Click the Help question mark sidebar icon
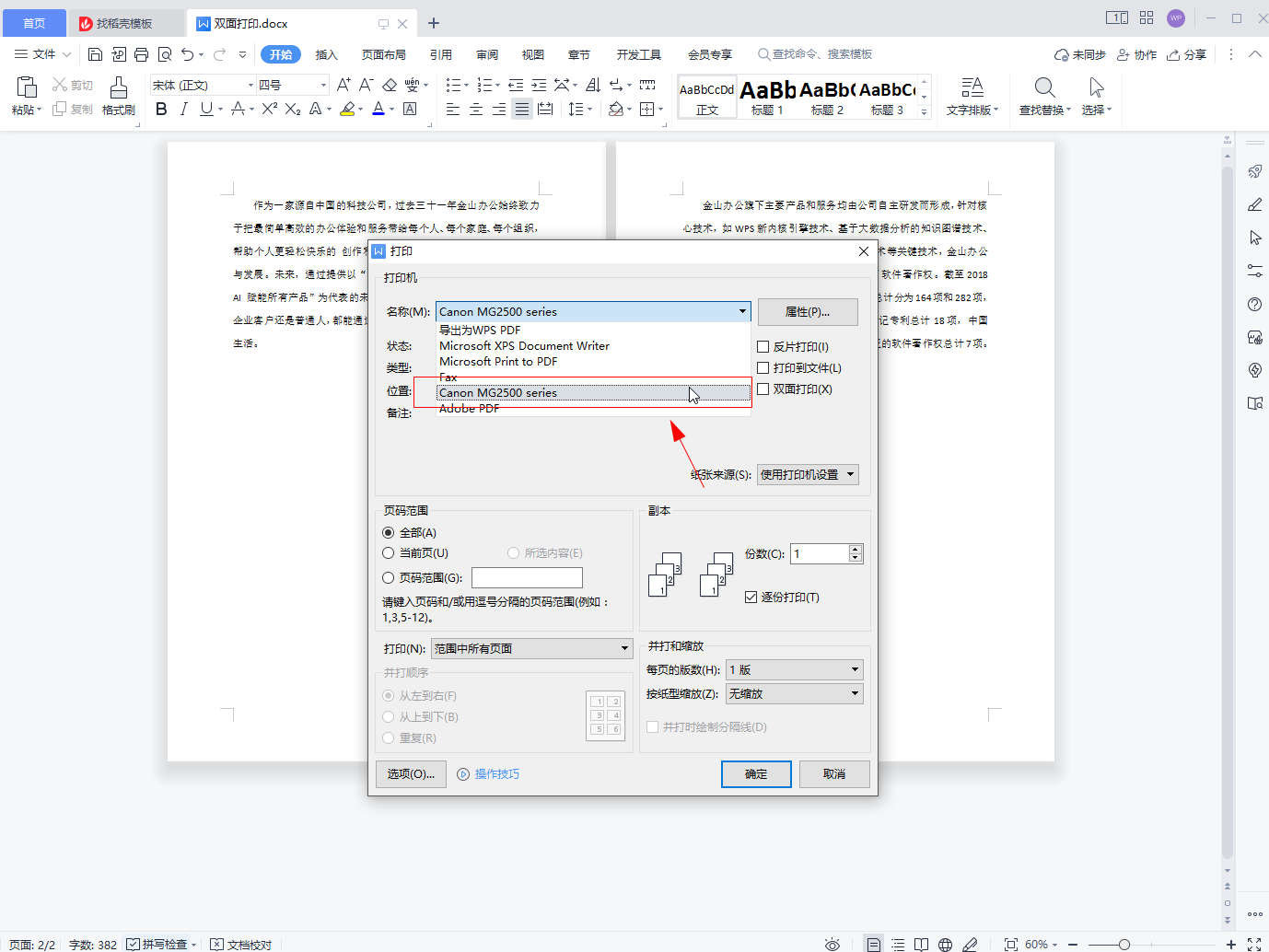This screenshot has width=1269, height=952. click(1254, 304)
